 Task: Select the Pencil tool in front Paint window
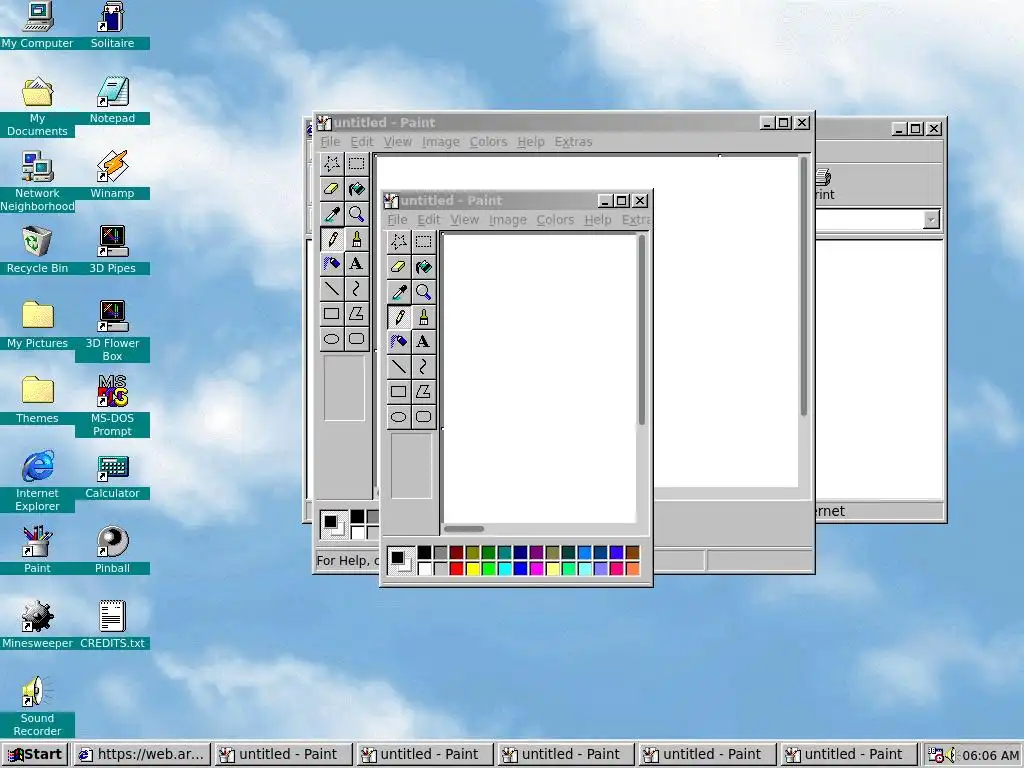[398, 317]
